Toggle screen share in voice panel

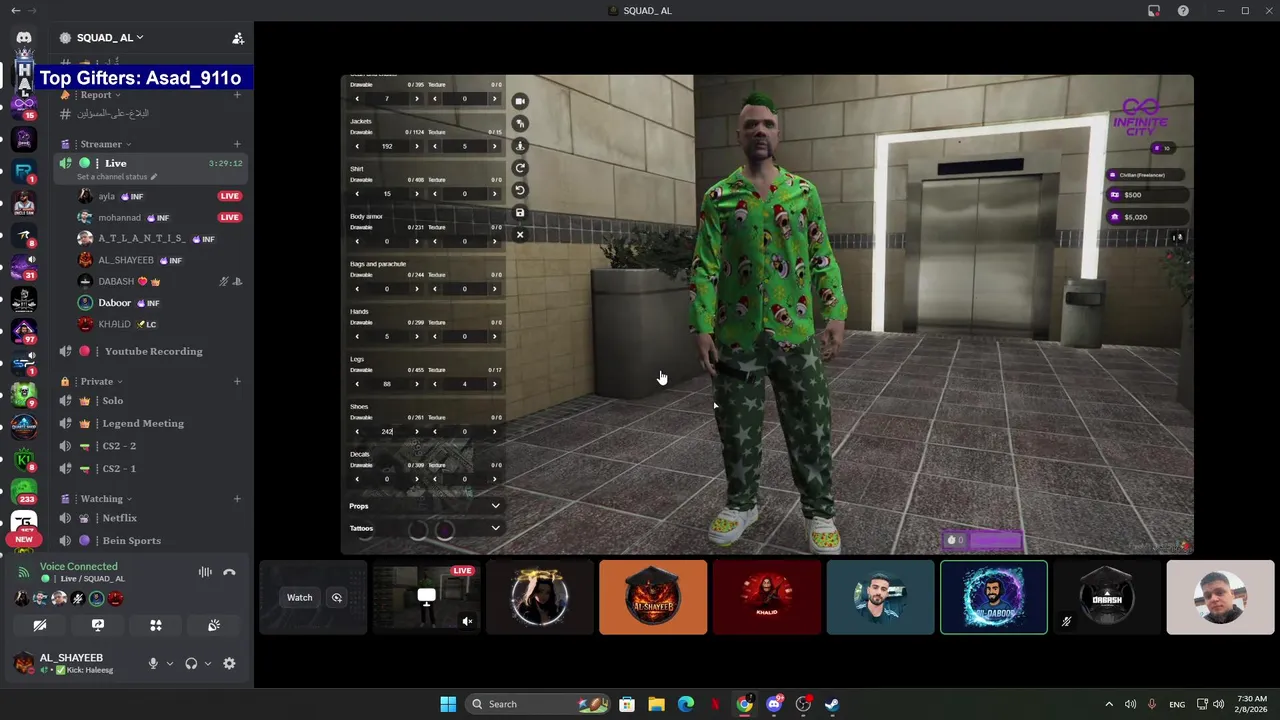tap(98, 625)
